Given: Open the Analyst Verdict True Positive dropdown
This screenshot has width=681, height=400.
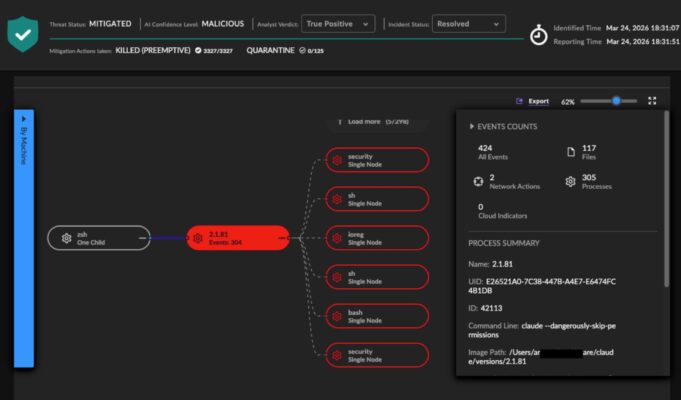Looking at the screenshot, I should 338,23.
